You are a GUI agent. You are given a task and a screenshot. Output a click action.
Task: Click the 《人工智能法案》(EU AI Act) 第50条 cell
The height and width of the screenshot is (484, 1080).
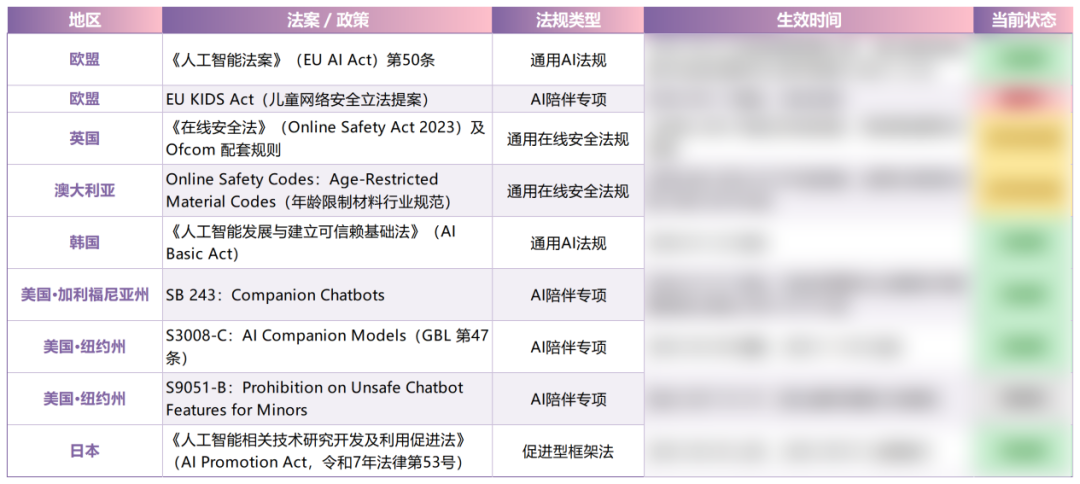pyautogui.click(x=327, y=60)
